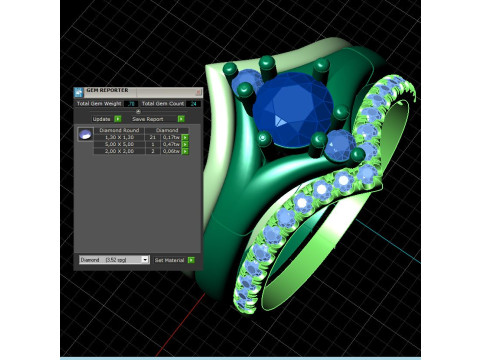This screenshot has height=360, width=480.
Task: Click the quantity 21 cell
Action: point(153,137)
